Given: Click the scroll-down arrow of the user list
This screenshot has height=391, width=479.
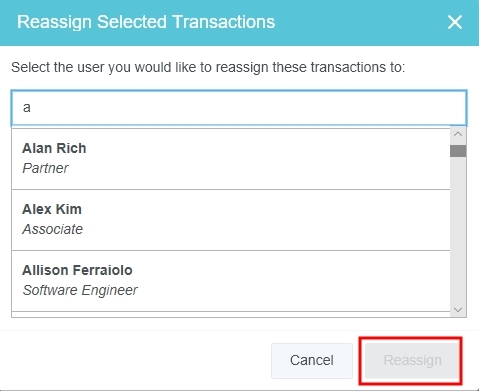Looking at the screenshot, I should pyautogui.click(x=458, y=310).
